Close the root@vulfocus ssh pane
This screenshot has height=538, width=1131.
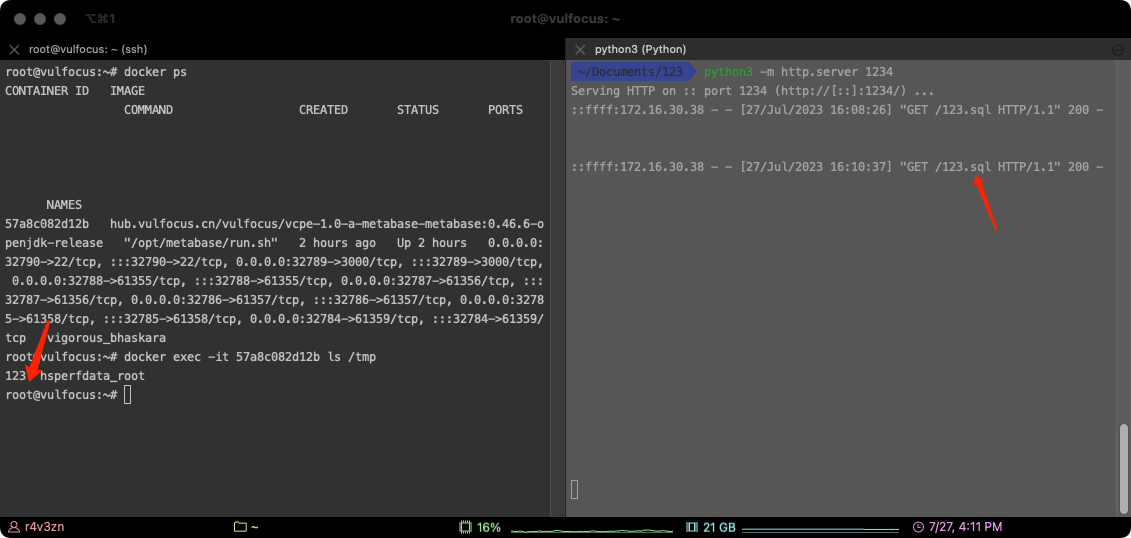click(14, 49)
